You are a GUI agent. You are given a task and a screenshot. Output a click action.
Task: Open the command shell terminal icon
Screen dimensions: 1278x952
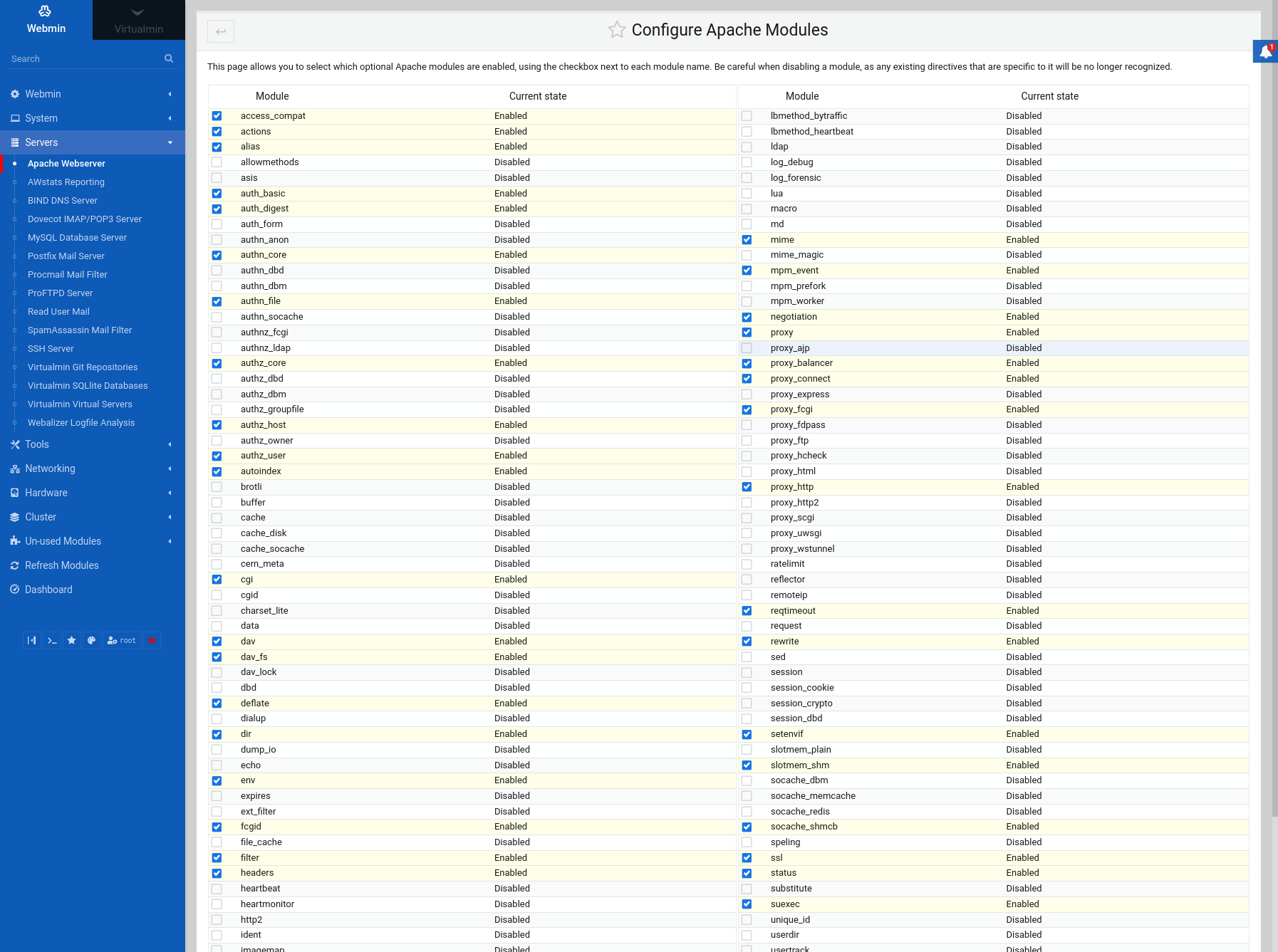tap(52, 640)
